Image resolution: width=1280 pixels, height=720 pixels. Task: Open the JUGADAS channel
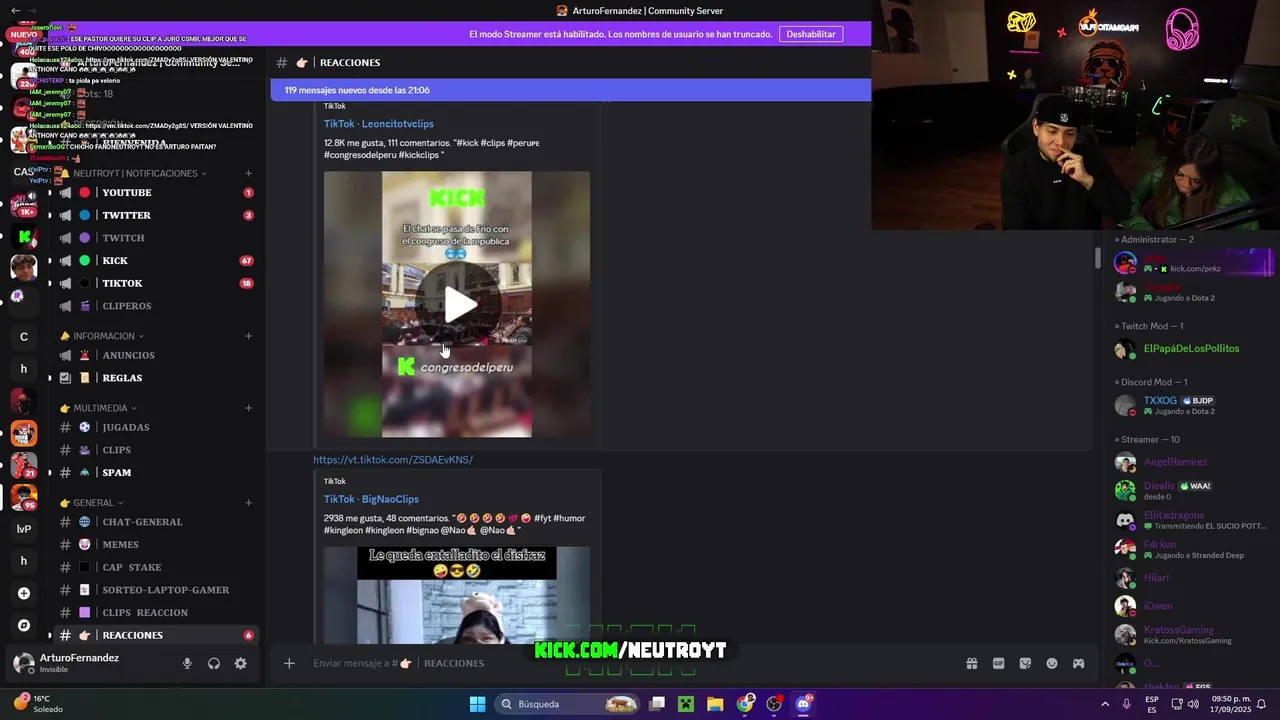pyautogui.click(x=126, y=427)
